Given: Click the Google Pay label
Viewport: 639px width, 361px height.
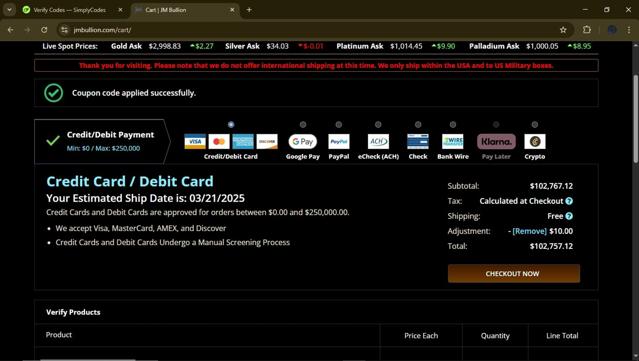Looking at the screenshot, I should coord(303,156).
